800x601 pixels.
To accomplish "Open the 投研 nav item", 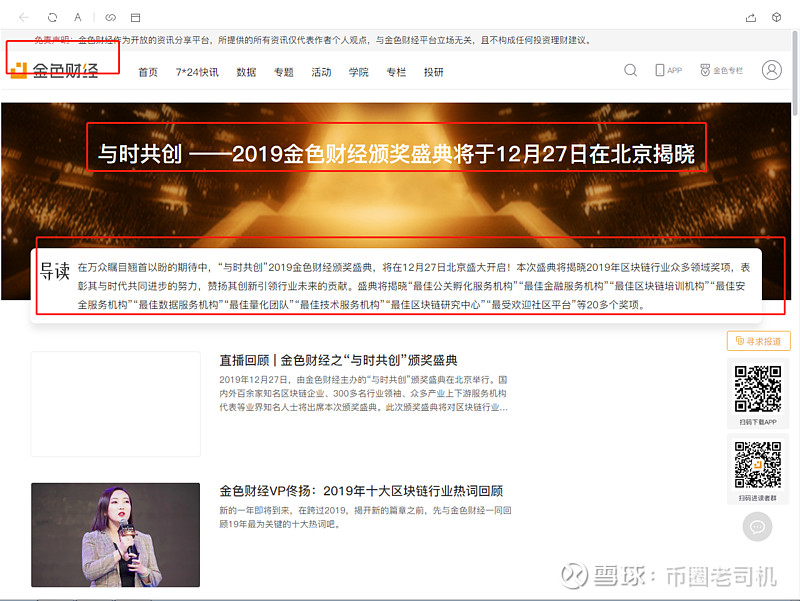I will coord(434,72).
